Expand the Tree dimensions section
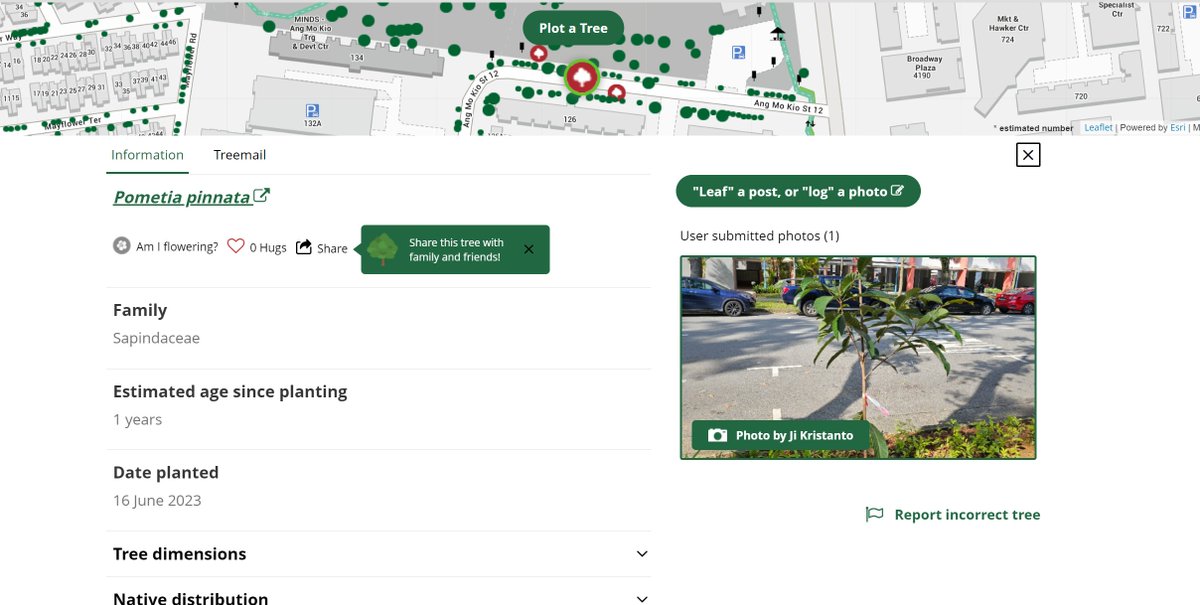Viewport: 1200px width, 605px height. (x=379, y=553)
